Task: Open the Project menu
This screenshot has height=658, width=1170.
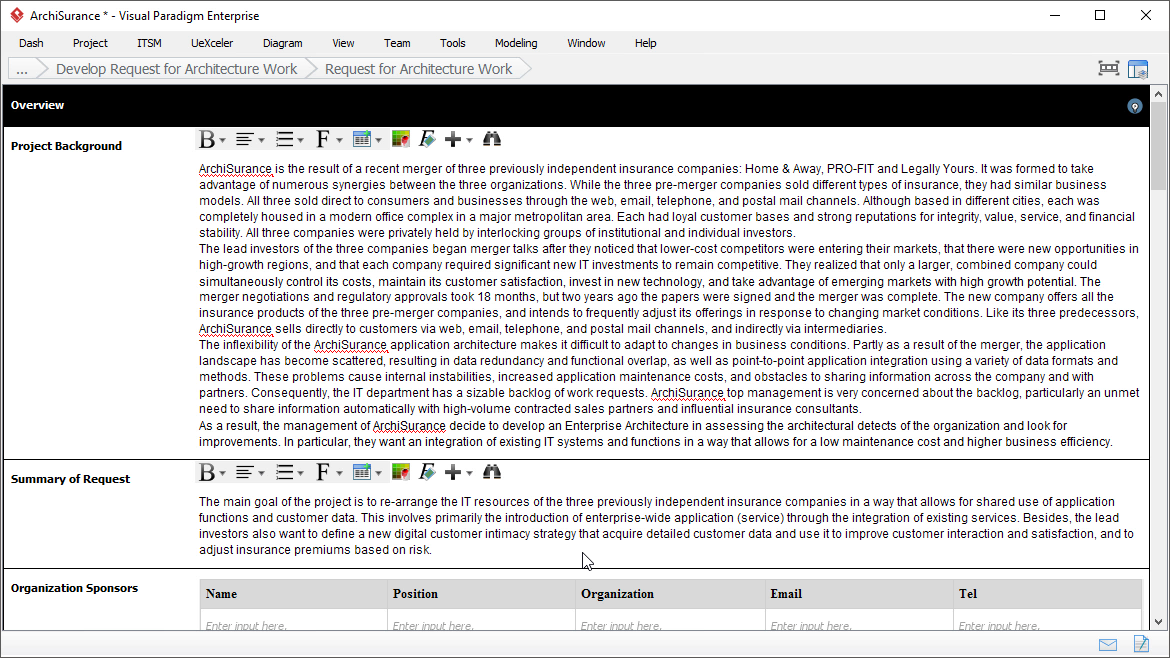Action: point(90,43)
